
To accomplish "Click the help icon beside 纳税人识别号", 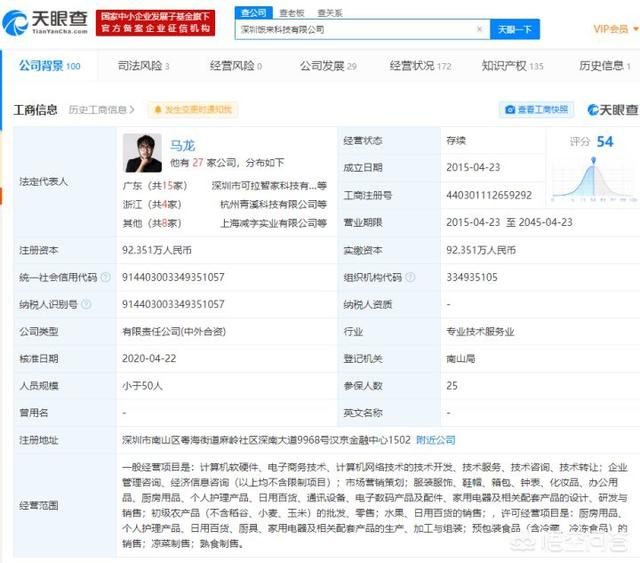I will 86,304.
